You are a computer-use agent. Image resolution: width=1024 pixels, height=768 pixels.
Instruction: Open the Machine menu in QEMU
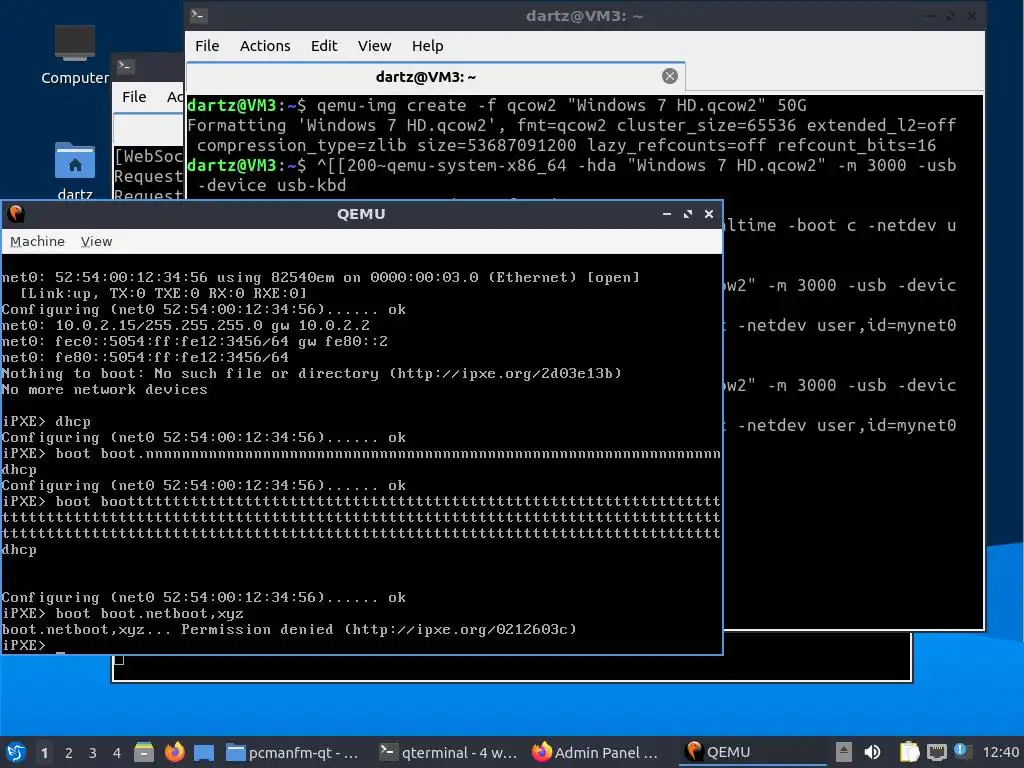pyautogui.click(x=37, y=241)
